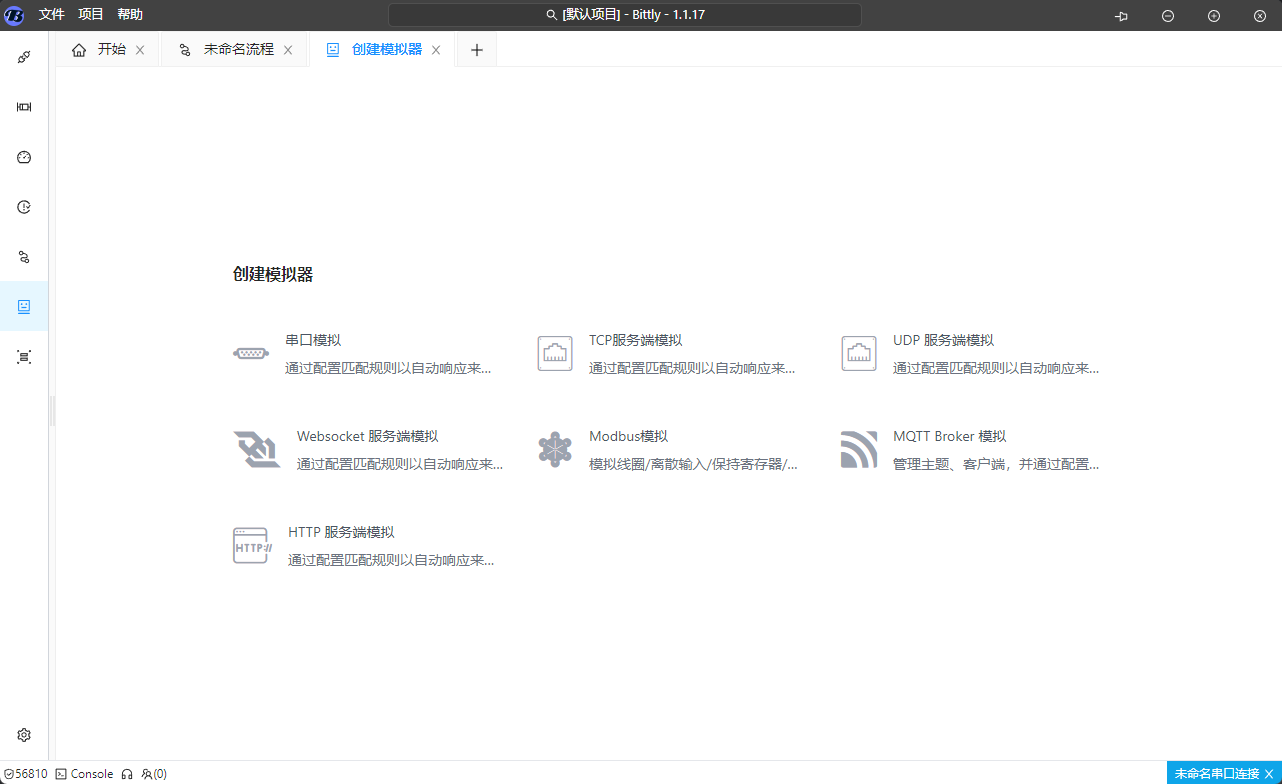Click the headset support icon in status bar

(x=127, y=774)
